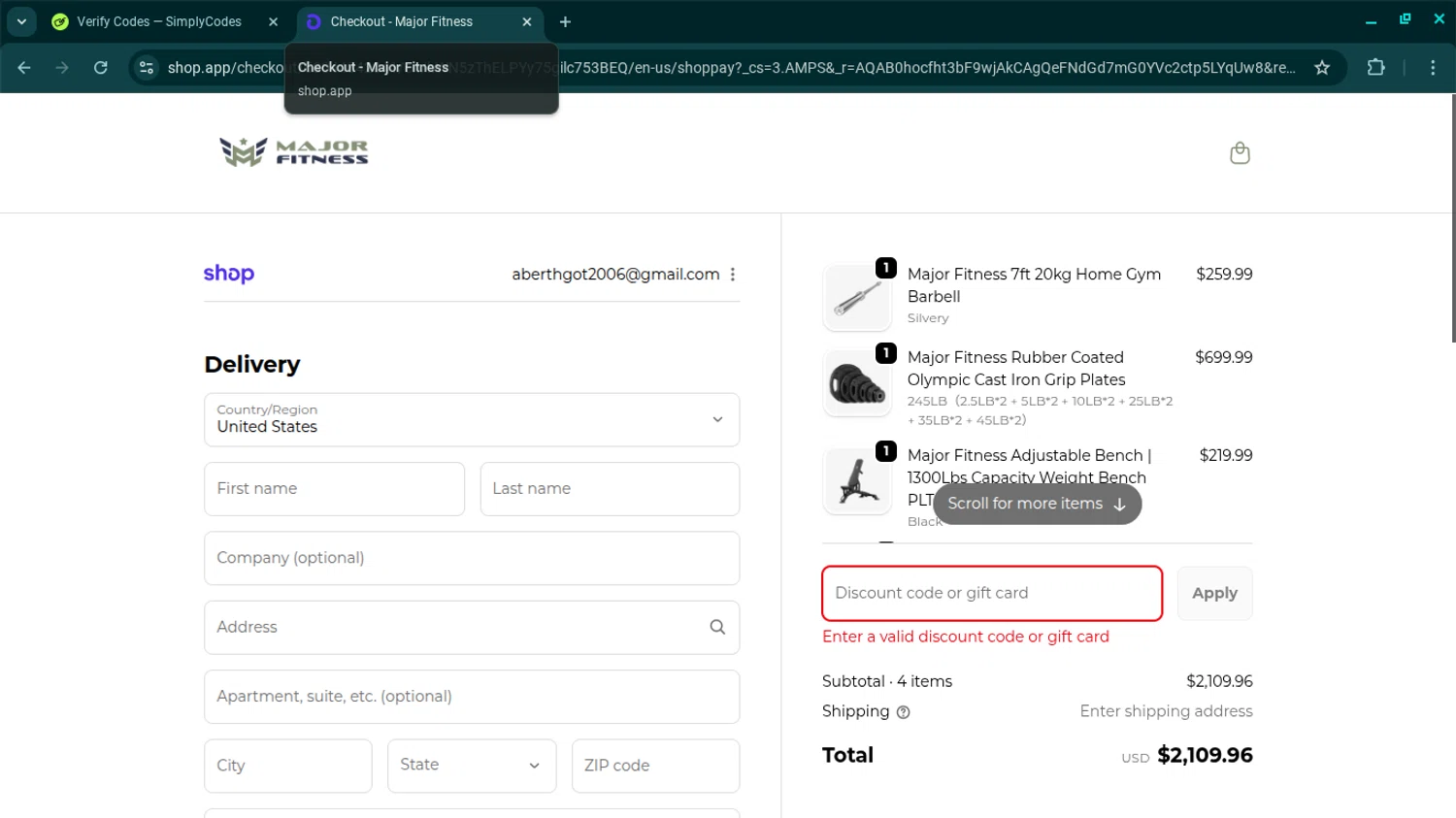Focus the City field

pos(288,766)
